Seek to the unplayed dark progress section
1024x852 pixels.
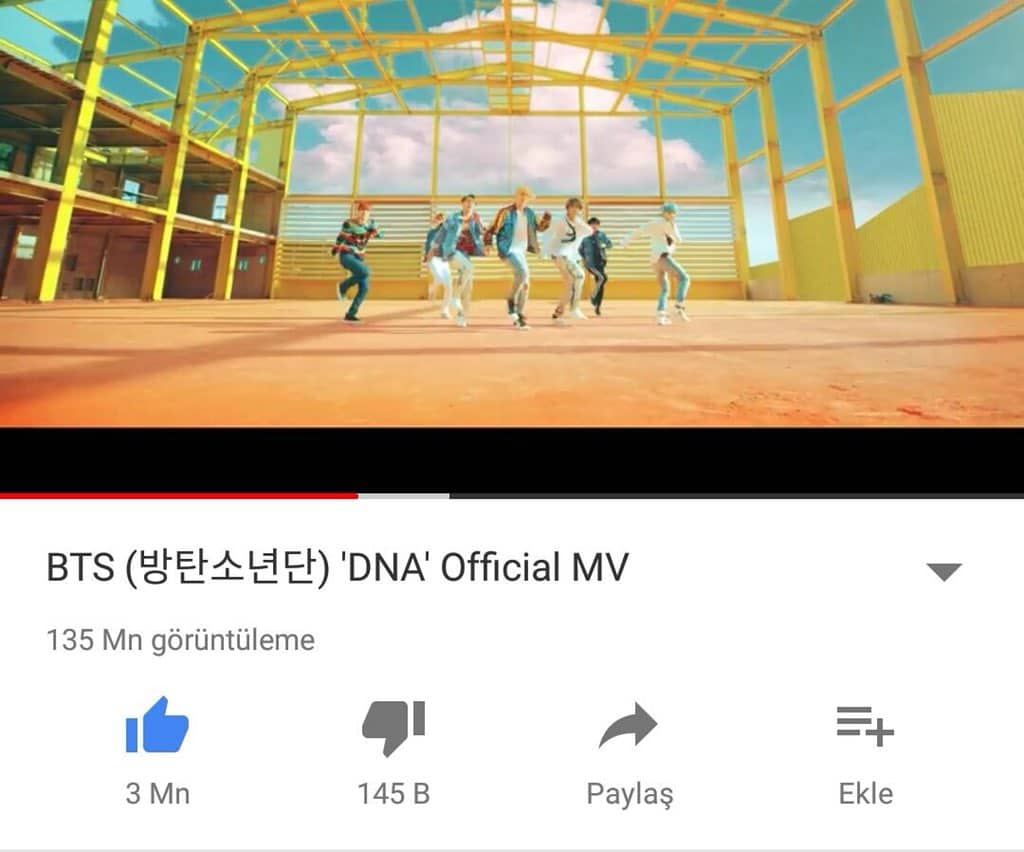(x=737, y=496)
